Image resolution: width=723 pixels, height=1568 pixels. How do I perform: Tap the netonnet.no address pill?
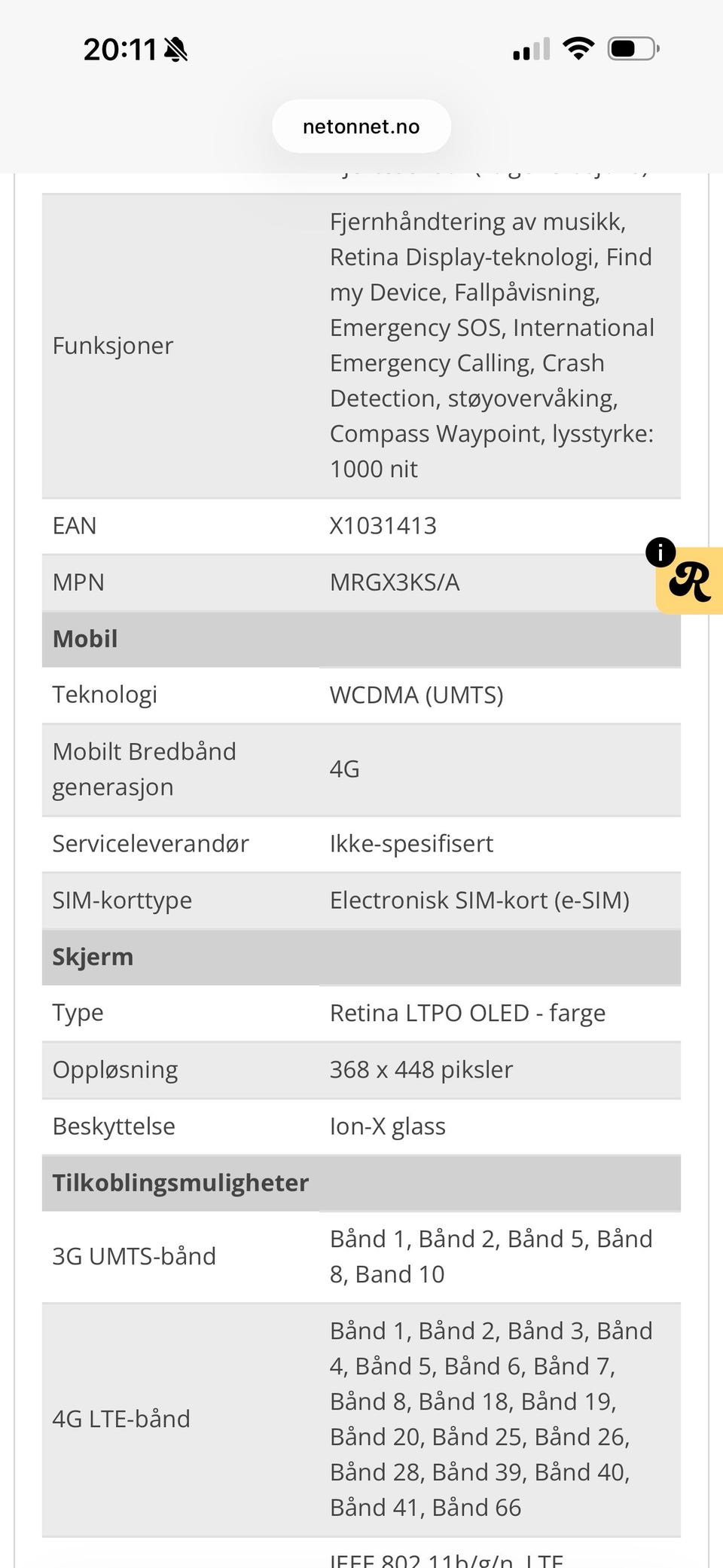[361, 127]
